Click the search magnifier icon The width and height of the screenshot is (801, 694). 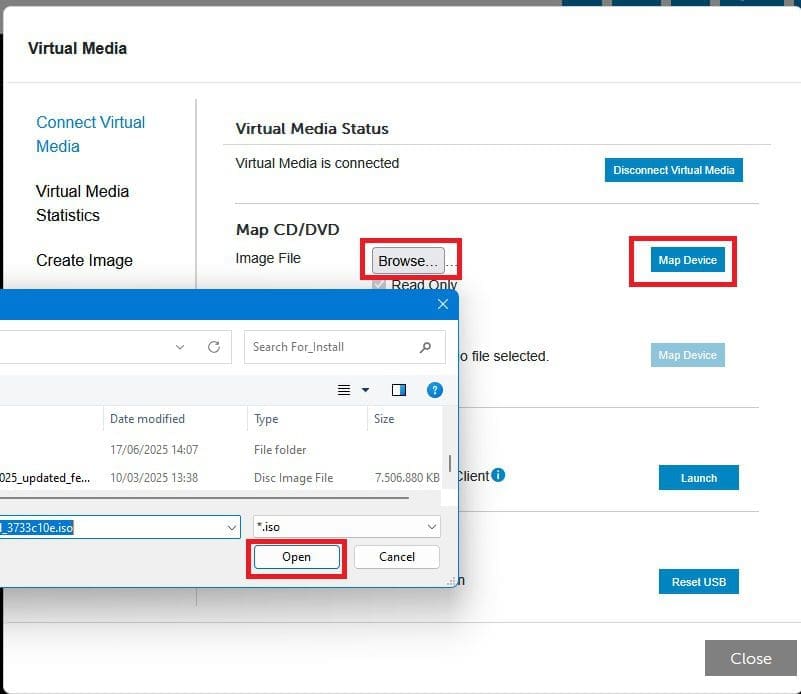[x=426, y=347]
